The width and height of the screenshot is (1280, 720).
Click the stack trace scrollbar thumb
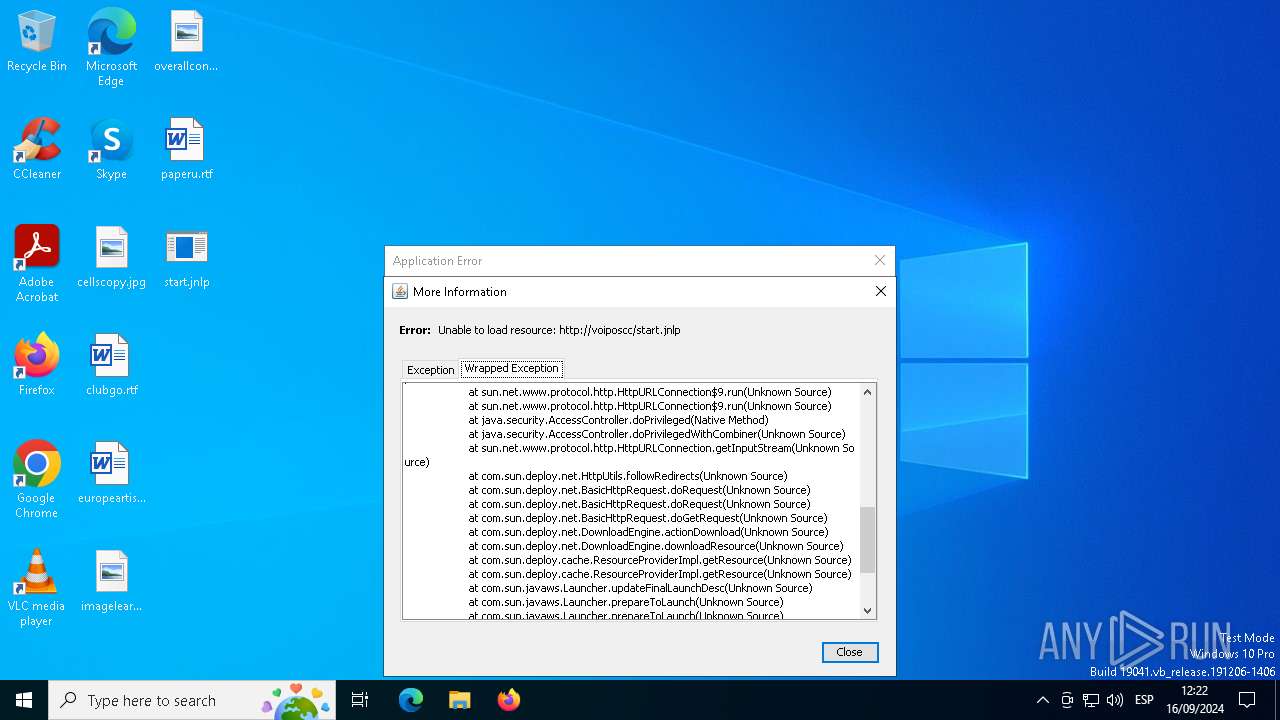(x=867, y=540)
